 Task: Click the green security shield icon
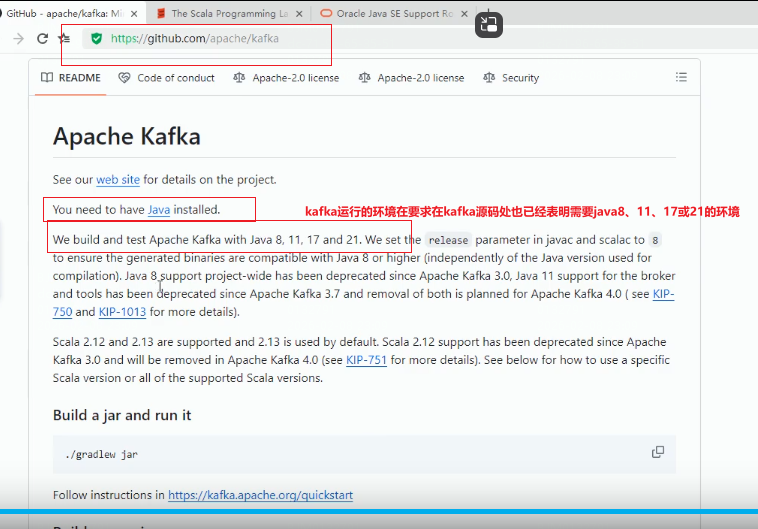click(x=96, y=39)
